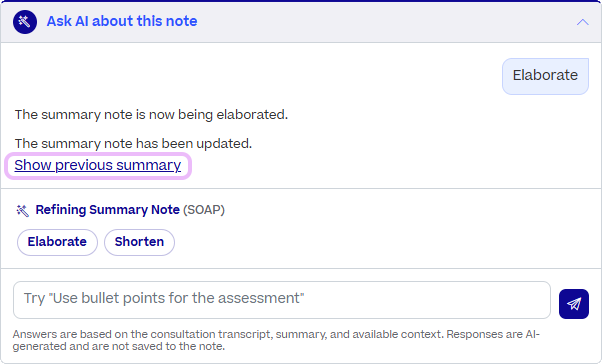
Task: Select the sent 'Elaborate' chat message bubble
Action: (x=545, y=76)
